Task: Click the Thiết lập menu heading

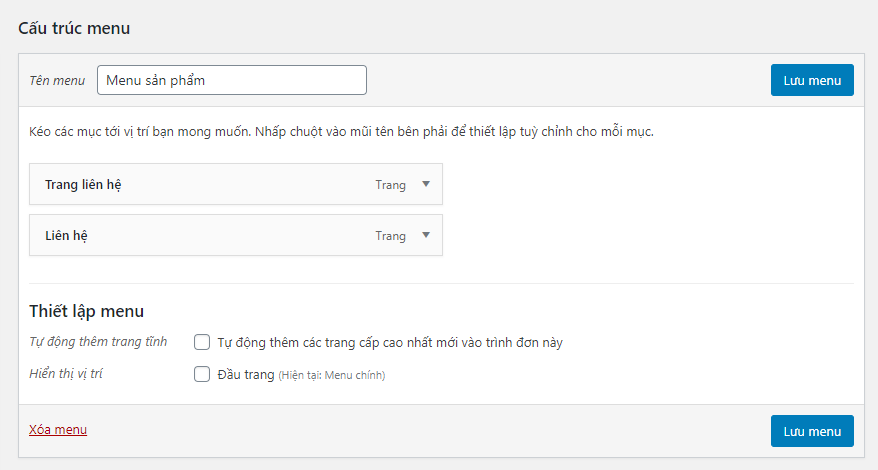Action: (87, 311)
